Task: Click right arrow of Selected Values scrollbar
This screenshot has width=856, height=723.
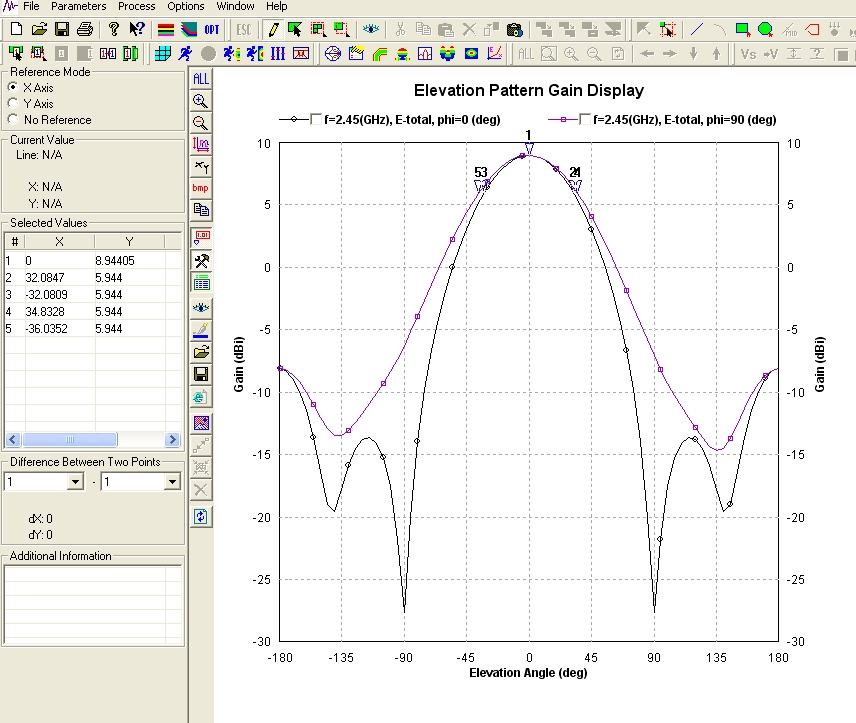Action: pos(172,440)
